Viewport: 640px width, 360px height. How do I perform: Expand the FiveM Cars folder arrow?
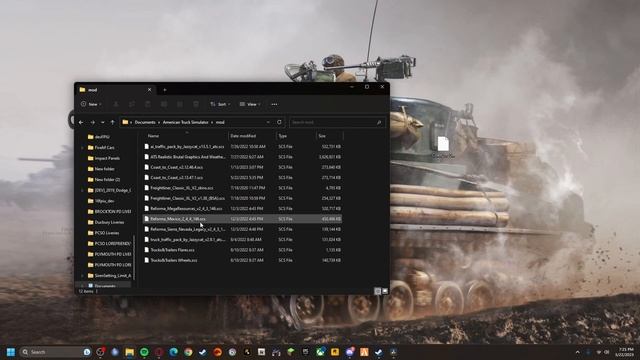82,147
